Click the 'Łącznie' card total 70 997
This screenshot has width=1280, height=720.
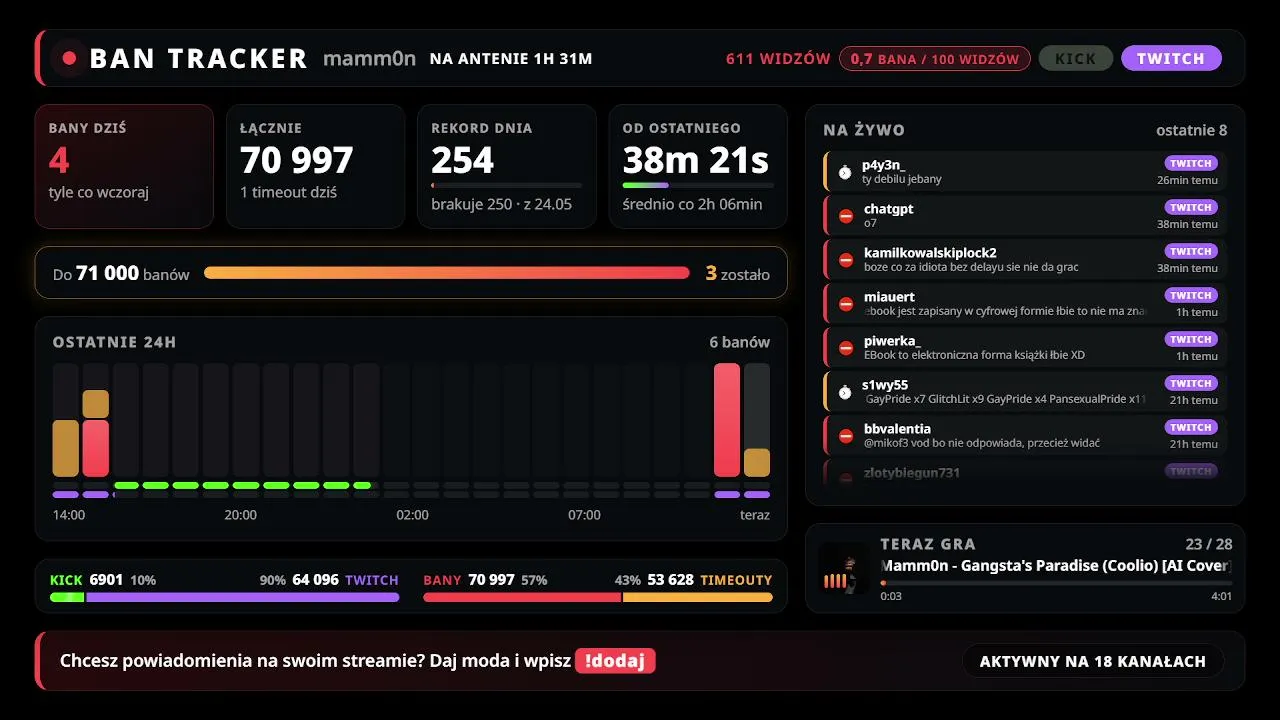(296, 160)
